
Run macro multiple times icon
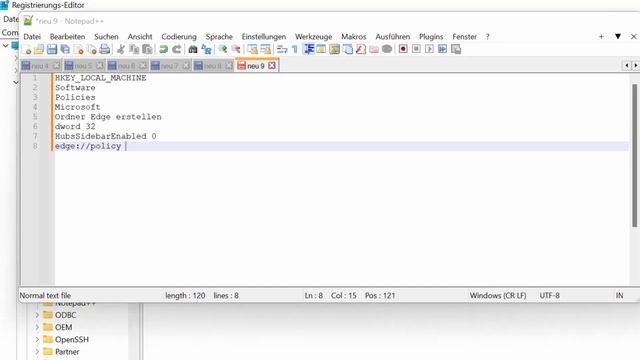coord(442,49)
